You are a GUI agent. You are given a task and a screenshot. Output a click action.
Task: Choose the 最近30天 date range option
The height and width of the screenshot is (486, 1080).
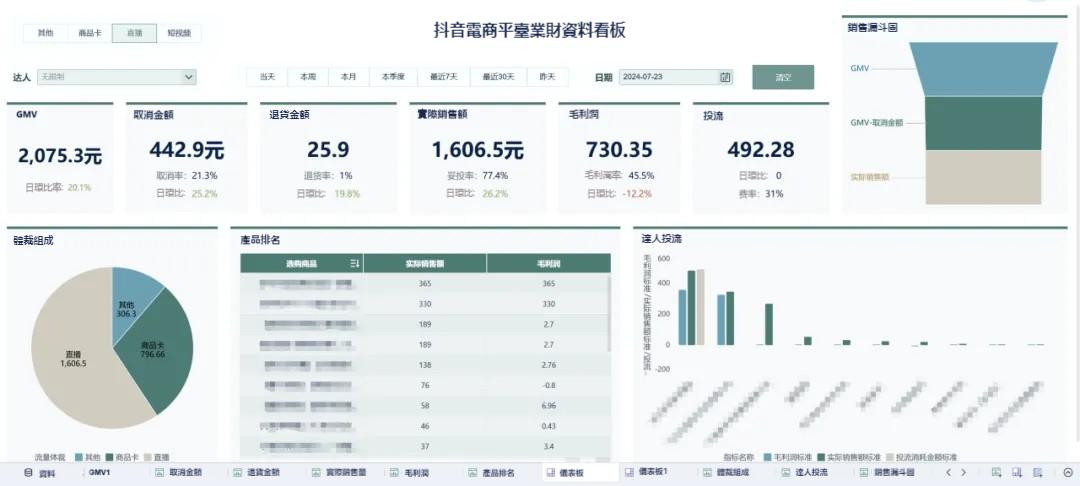coord(498,77)
